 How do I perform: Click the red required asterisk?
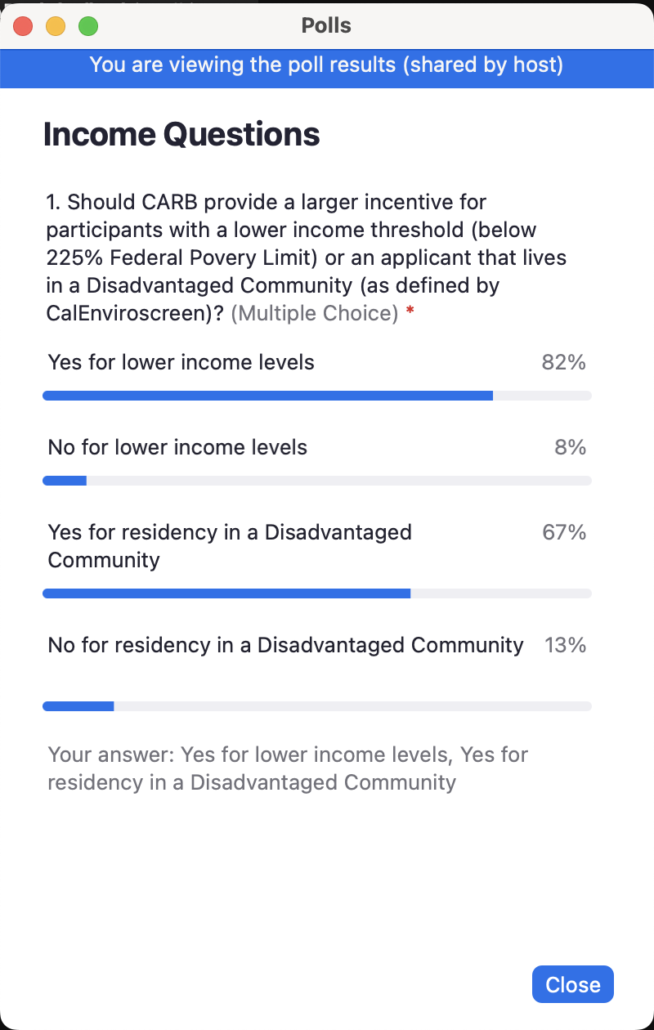(410, 314)
